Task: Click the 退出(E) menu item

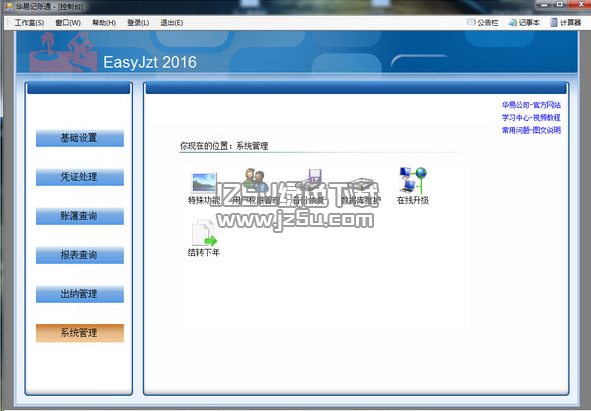Action: 171,23
